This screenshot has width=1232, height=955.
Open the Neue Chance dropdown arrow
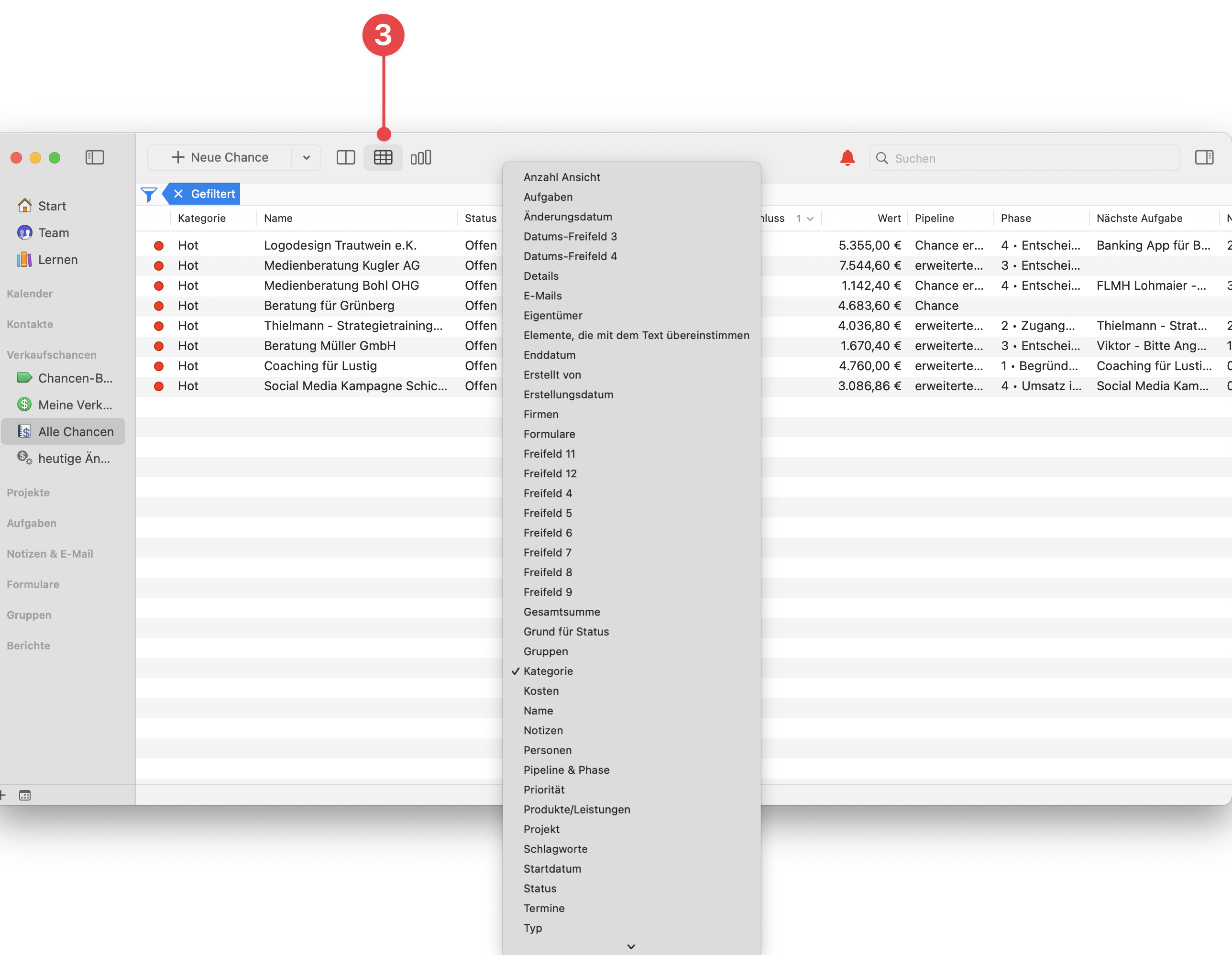point(306,157)
